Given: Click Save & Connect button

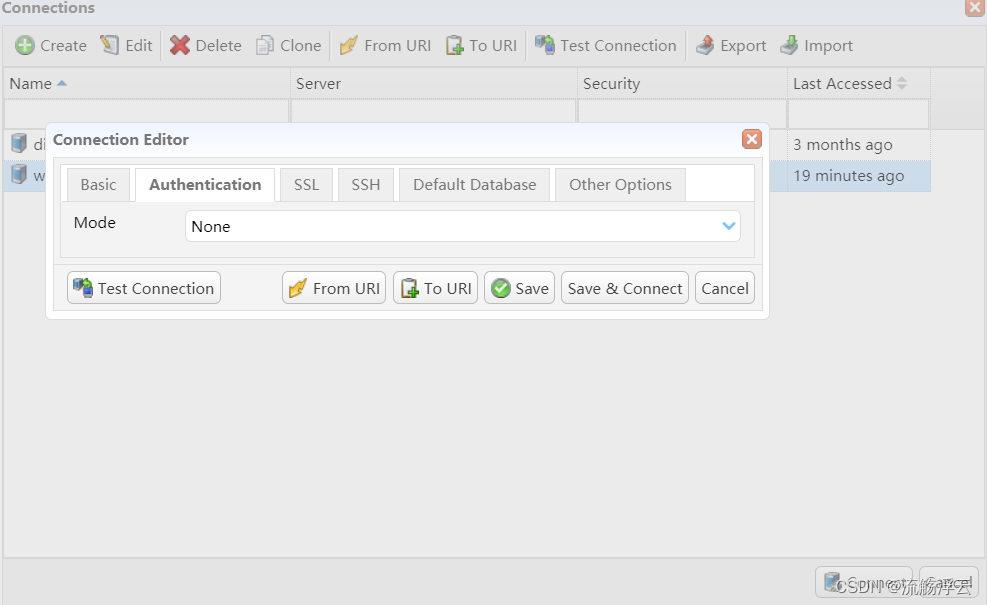Looking at the screenshot, I should point(625,288).
